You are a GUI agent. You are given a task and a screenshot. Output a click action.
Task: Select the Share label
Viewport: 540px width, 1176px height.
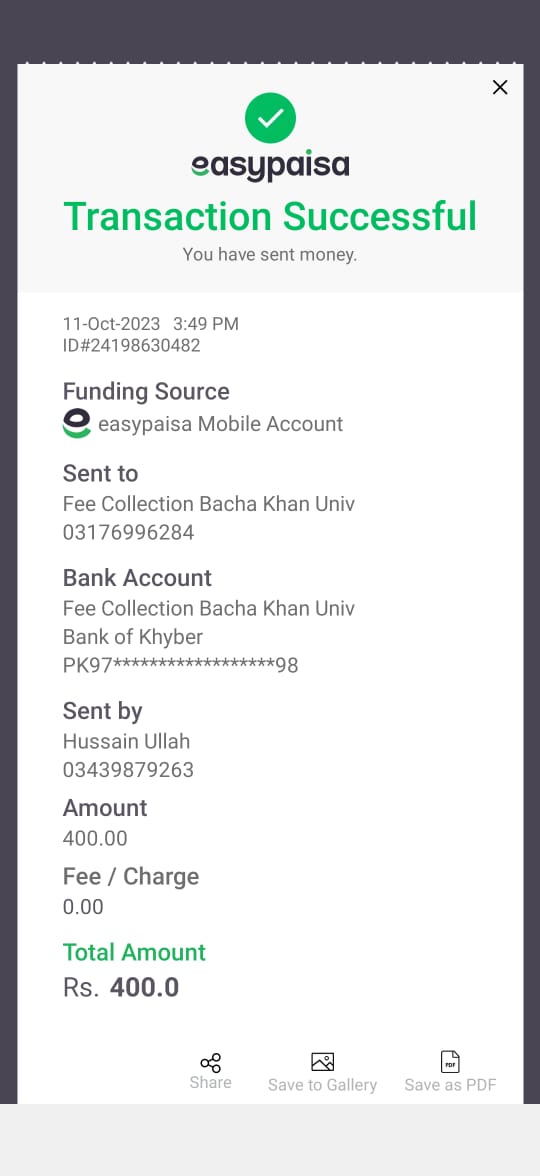tap(211, 1082)
